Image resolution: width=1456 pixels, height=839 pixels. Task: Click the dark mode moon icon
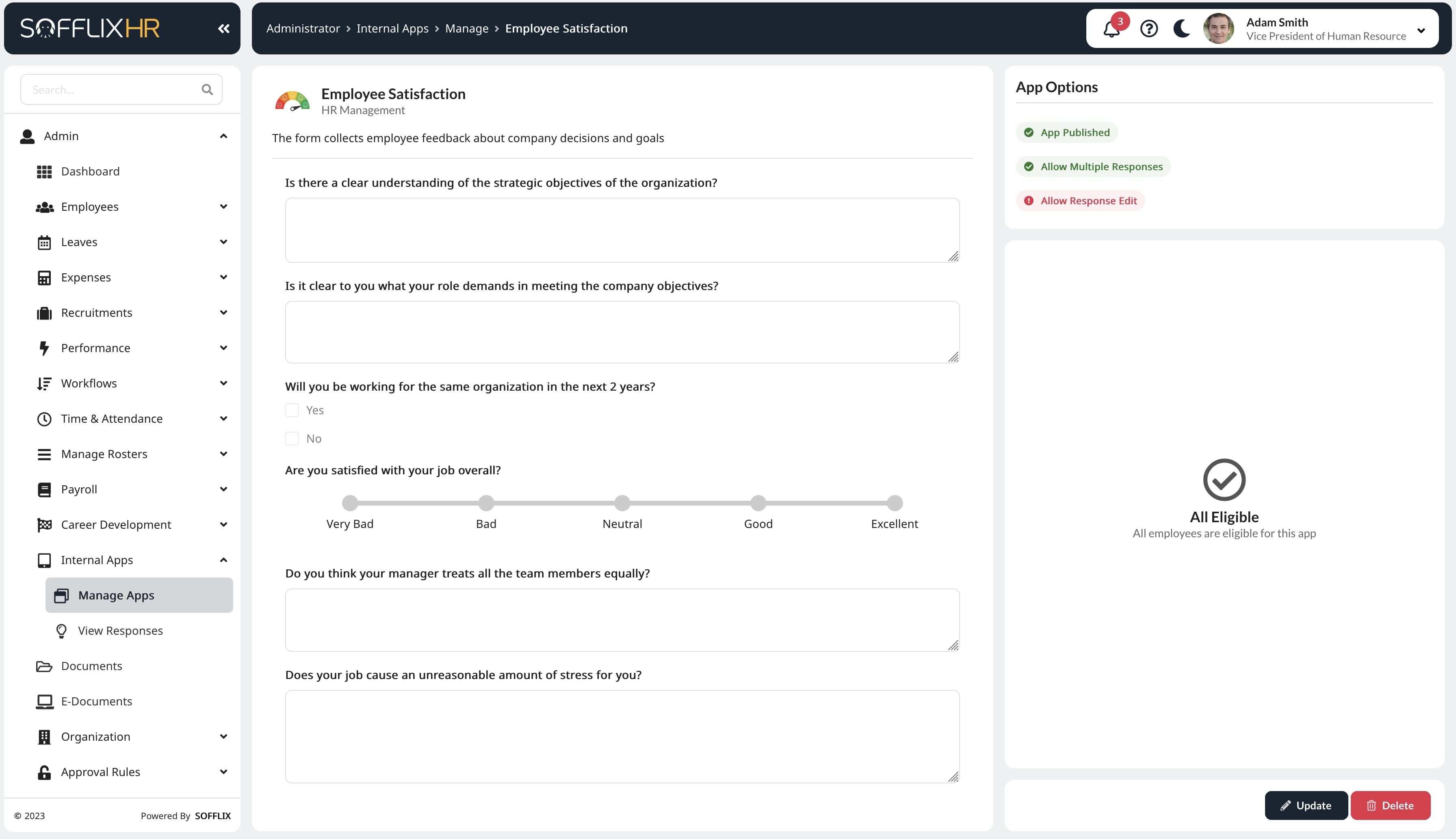click(1181, 28)
